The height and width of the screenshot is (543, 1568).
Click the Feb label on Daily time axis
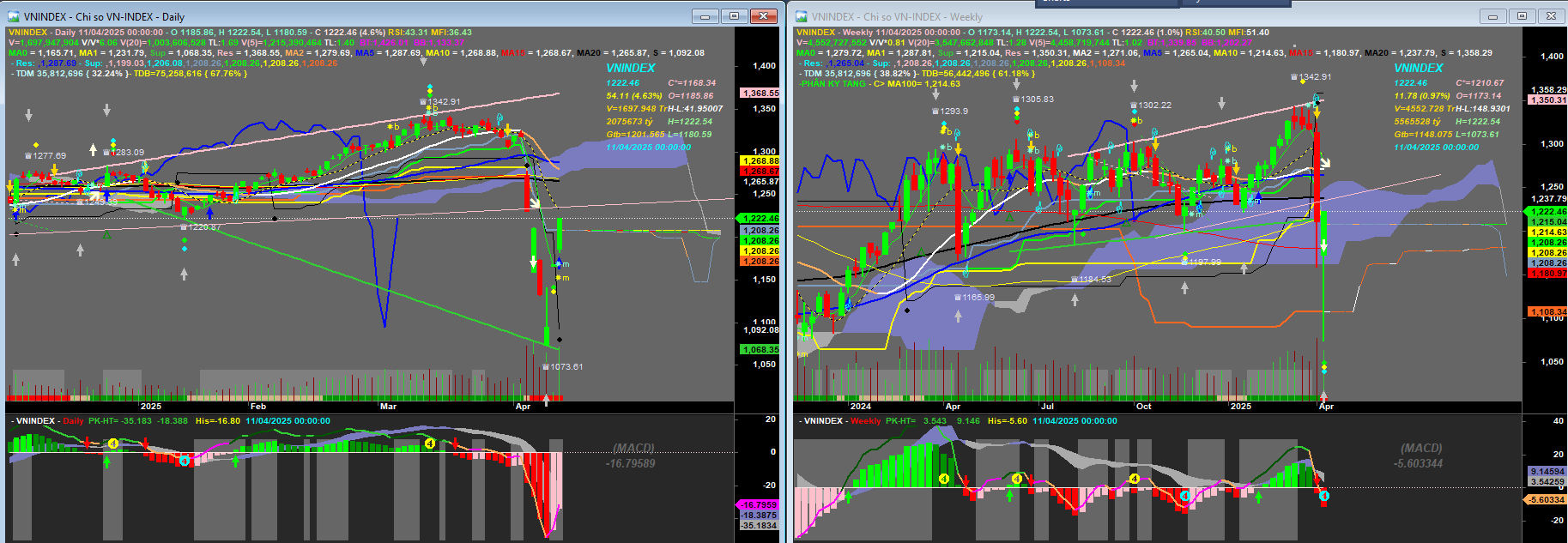258,407
